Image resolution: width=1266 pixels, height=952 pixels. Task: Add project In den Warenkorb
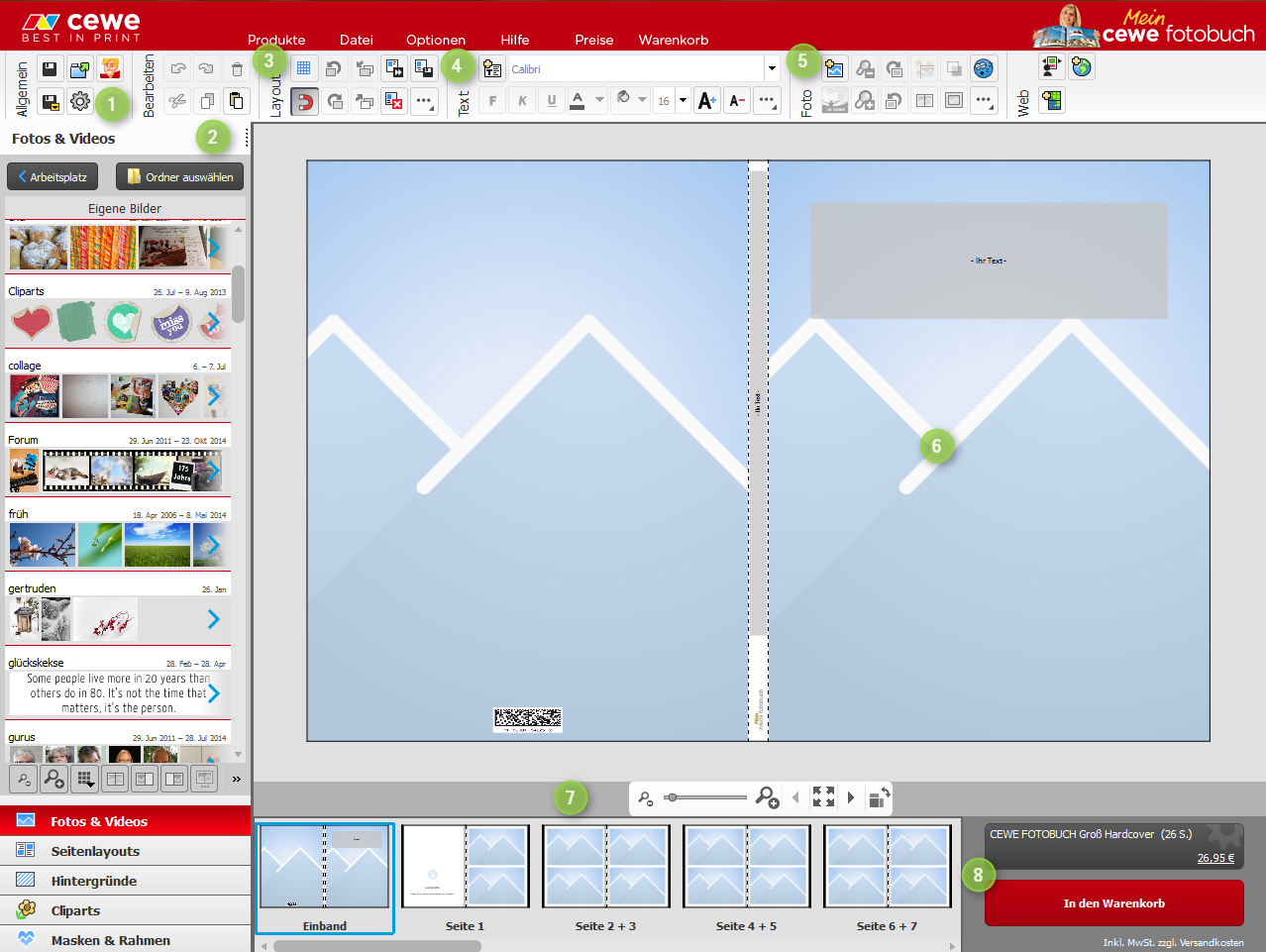pos(1114,903)
